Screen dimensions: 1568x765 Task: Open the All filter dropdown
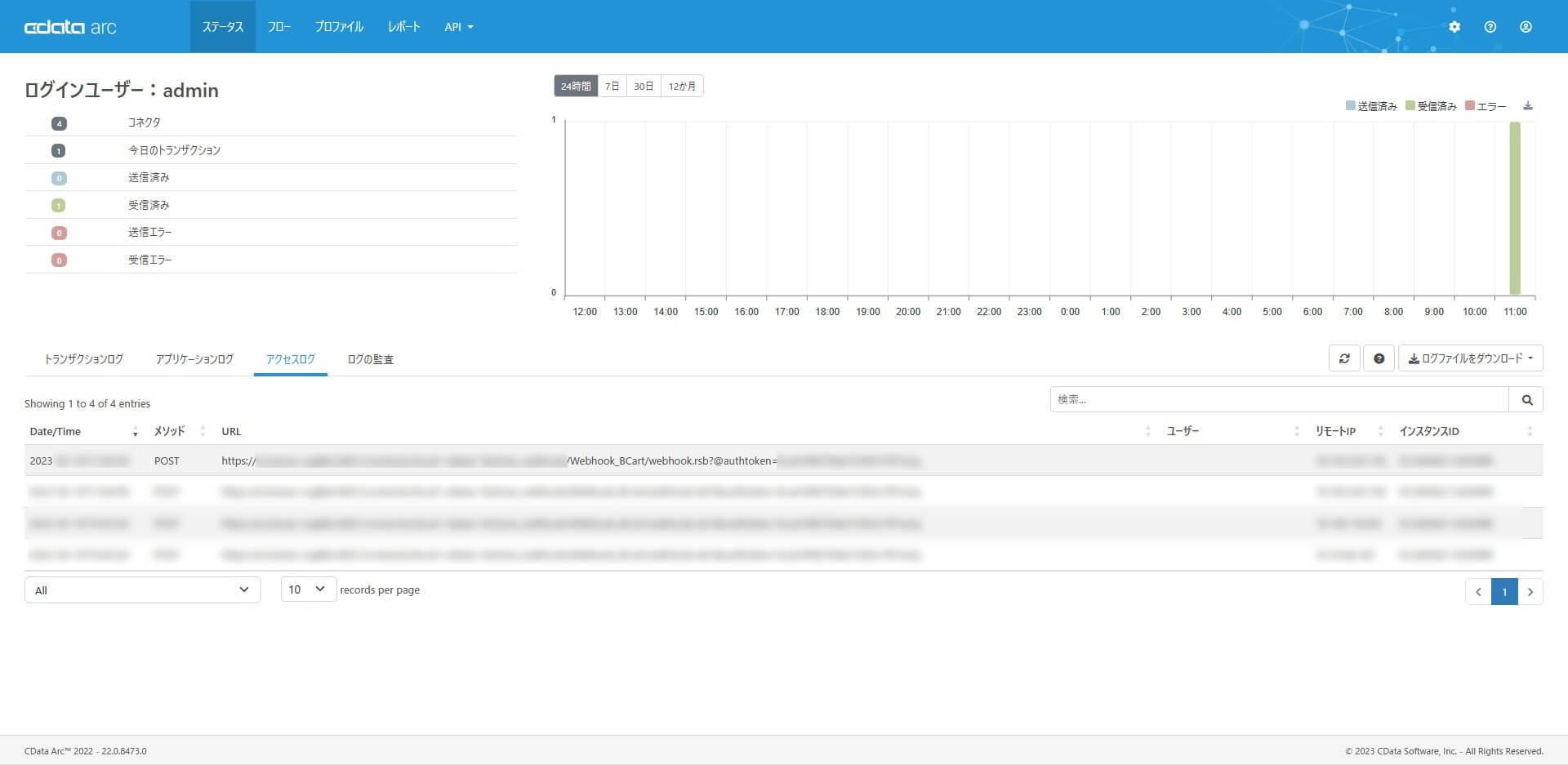click(x=143, y=590)
